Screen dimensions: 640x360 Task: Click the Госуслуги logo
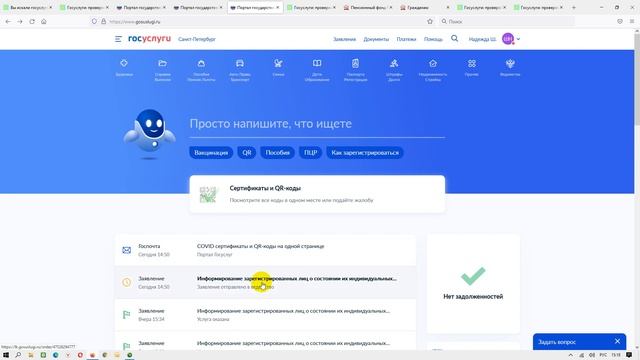point(149,39)
